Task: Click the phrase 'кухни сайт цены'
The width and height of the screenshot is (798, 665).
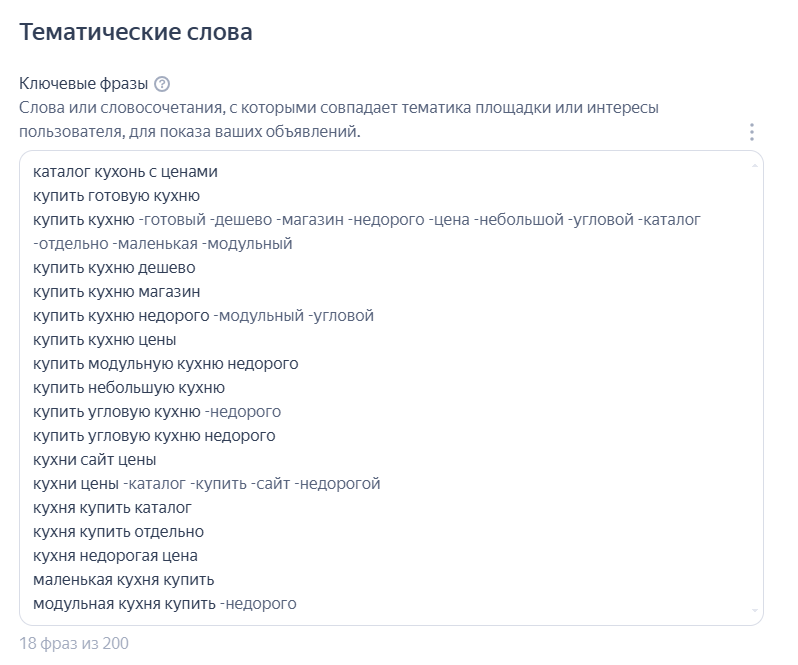Action: click(94, 460)
